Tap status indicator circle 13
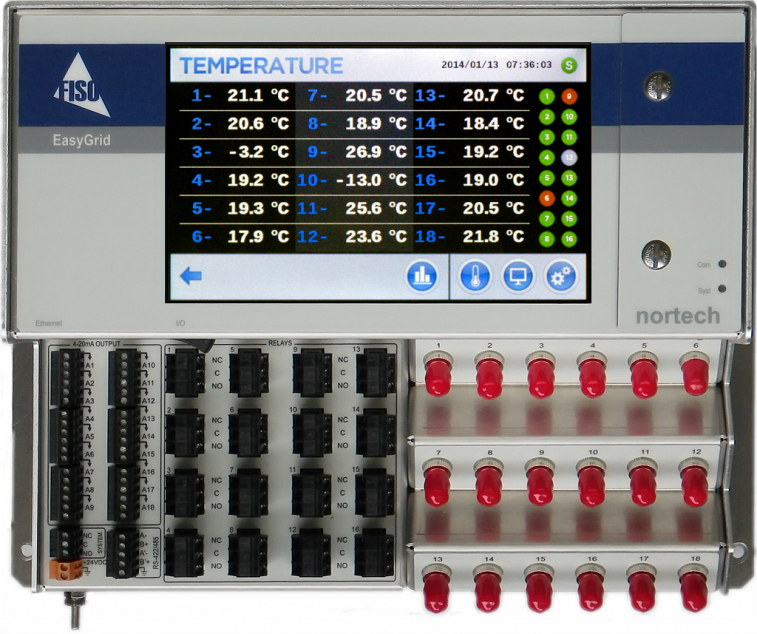757x634 pixels. click(x=569, y=178)
